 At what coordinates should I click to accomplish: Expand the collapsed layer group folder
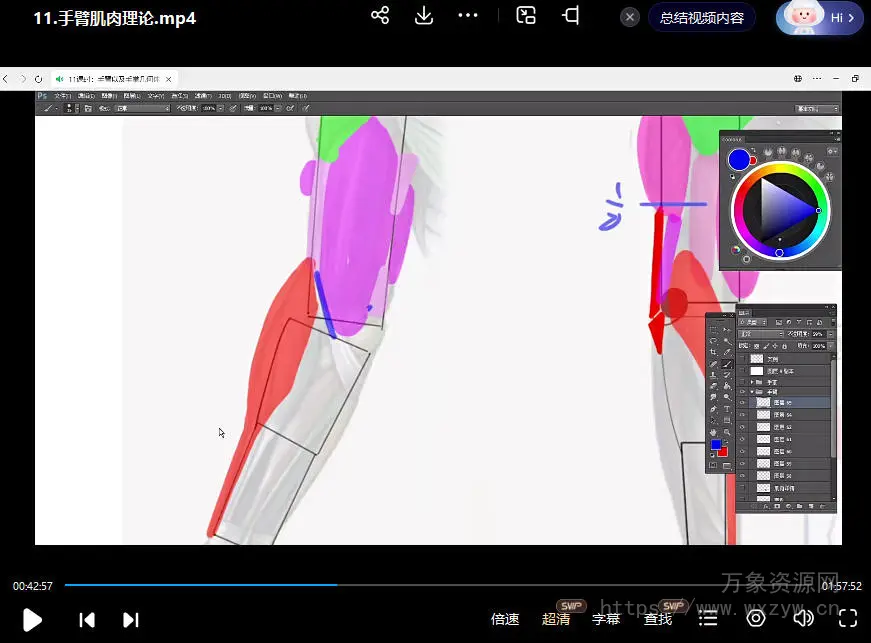(751, 382)
